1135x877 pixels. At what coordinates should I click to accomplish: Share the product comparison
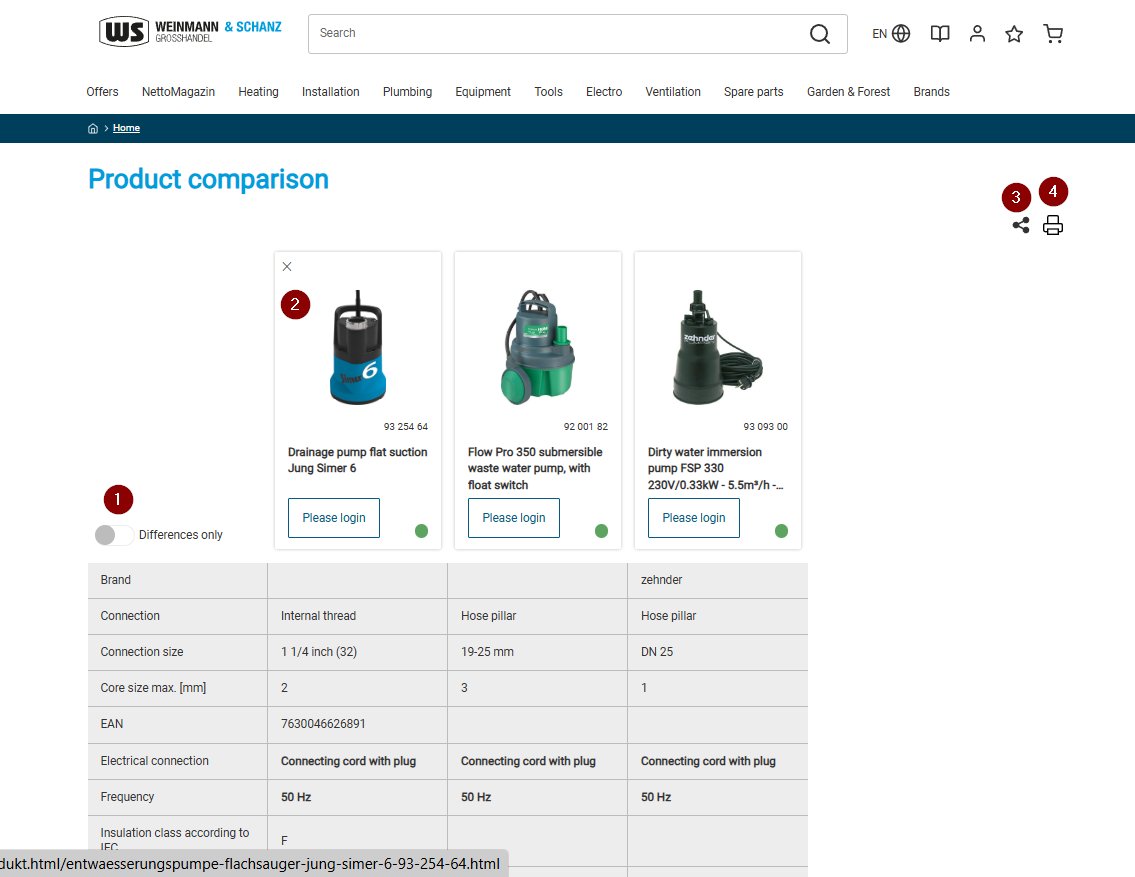[x=1021, y=225]
